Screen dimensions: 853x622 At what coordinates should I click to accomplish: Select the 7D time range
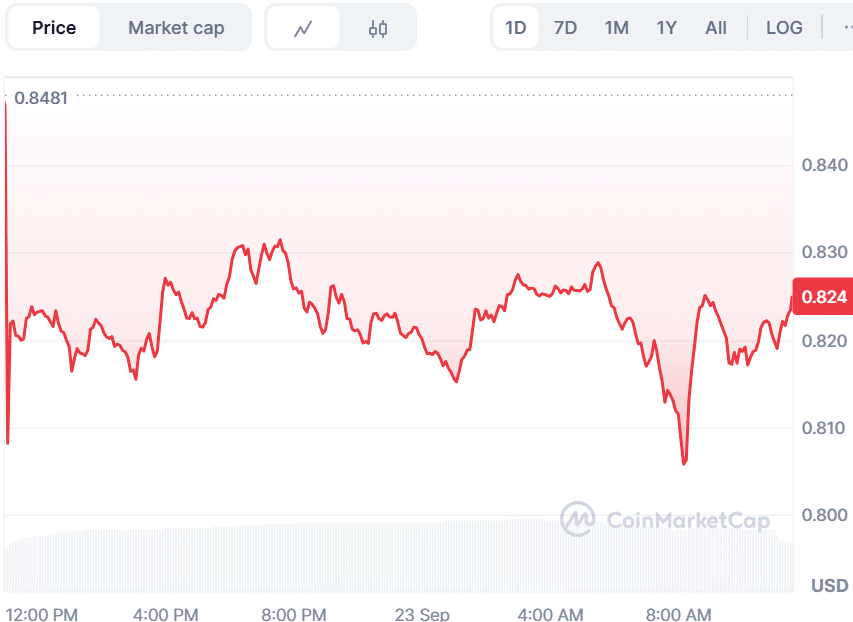[565, 28]
